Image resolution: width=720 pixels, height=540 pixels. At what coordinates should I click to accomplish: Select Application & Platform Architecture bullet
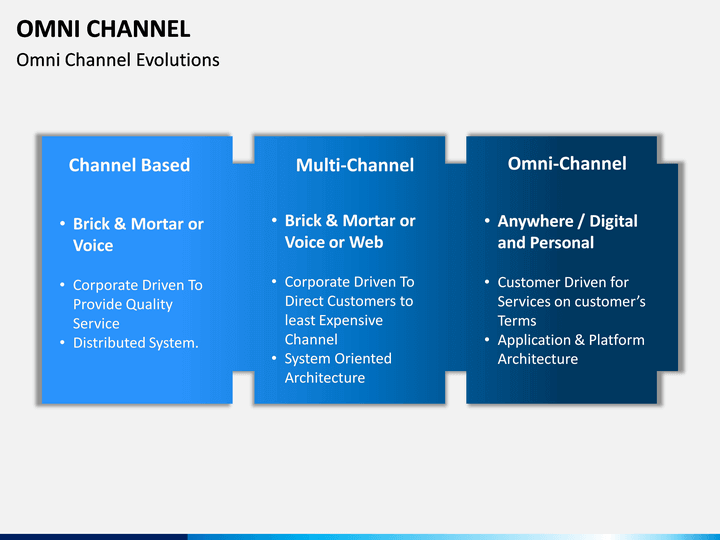coord(571,349)
